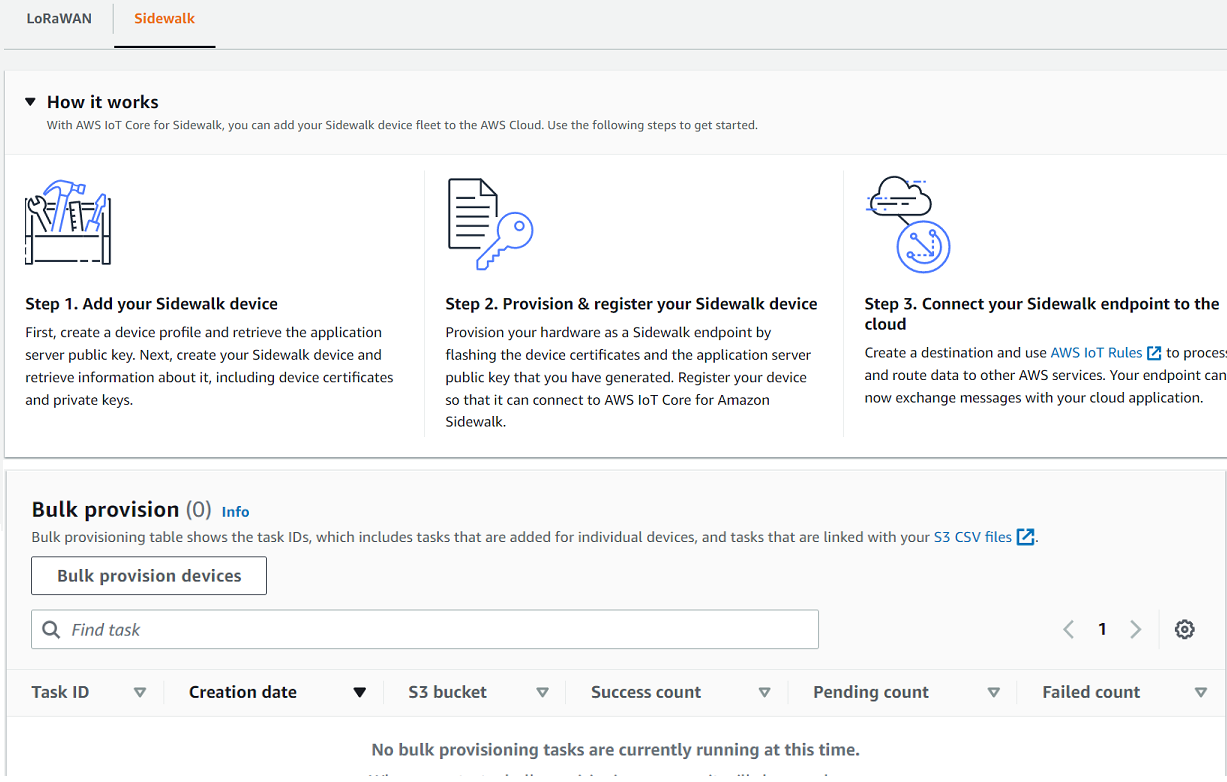Collapse the How it works section
This screenshot has height=782, width=1227.
tap(30, 102)
